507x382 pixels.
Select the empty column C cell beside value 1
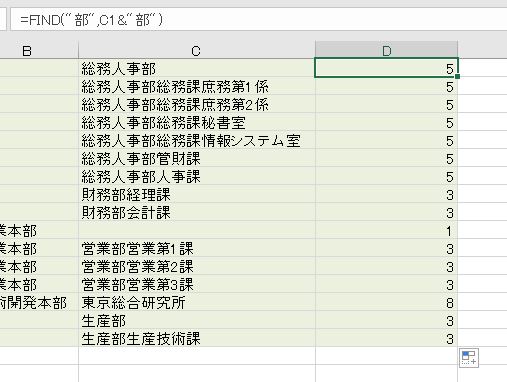197,230
